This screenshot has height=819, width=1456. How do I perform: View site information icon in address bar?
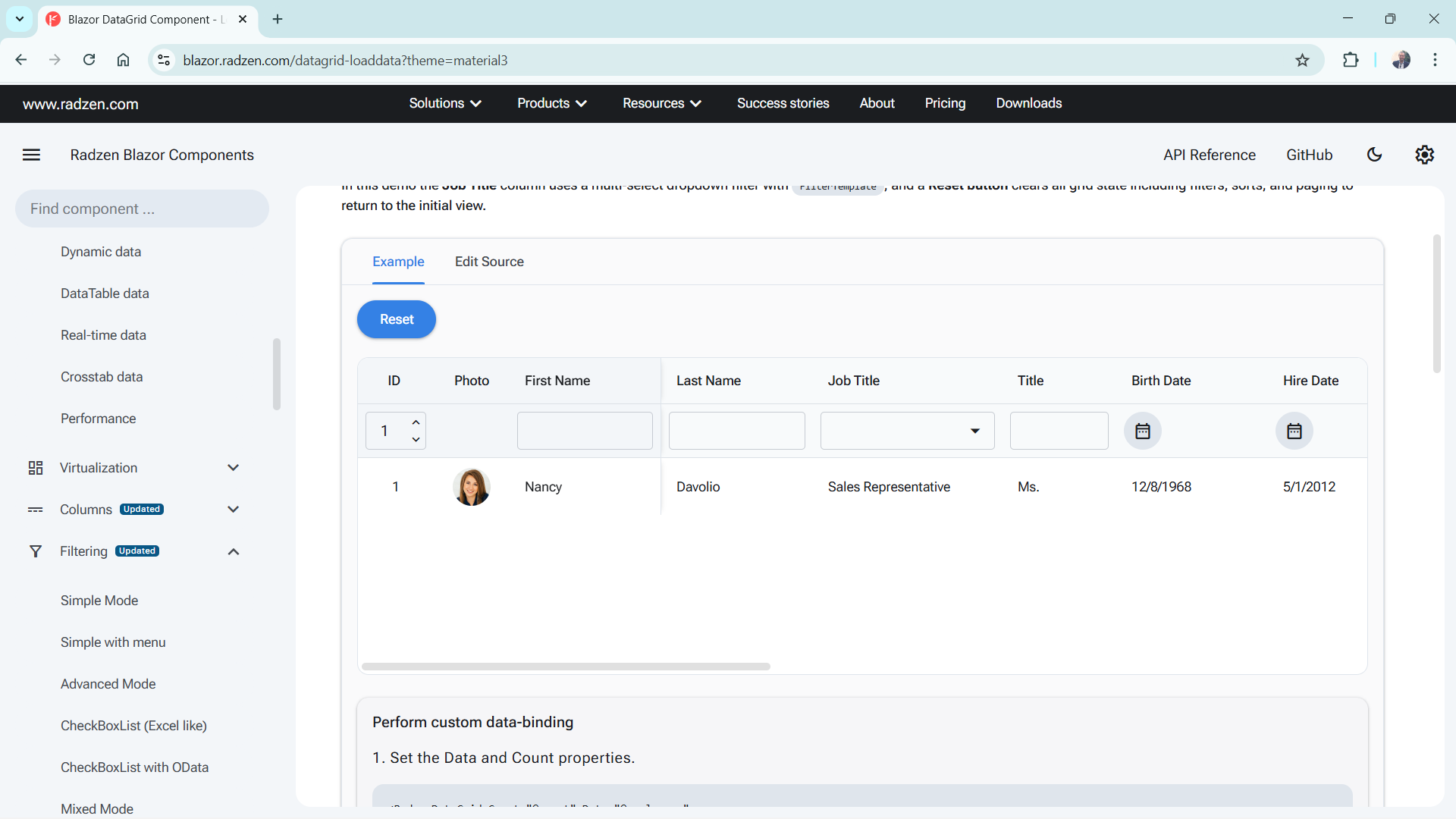pyautogui.click(x=164, y=61)
